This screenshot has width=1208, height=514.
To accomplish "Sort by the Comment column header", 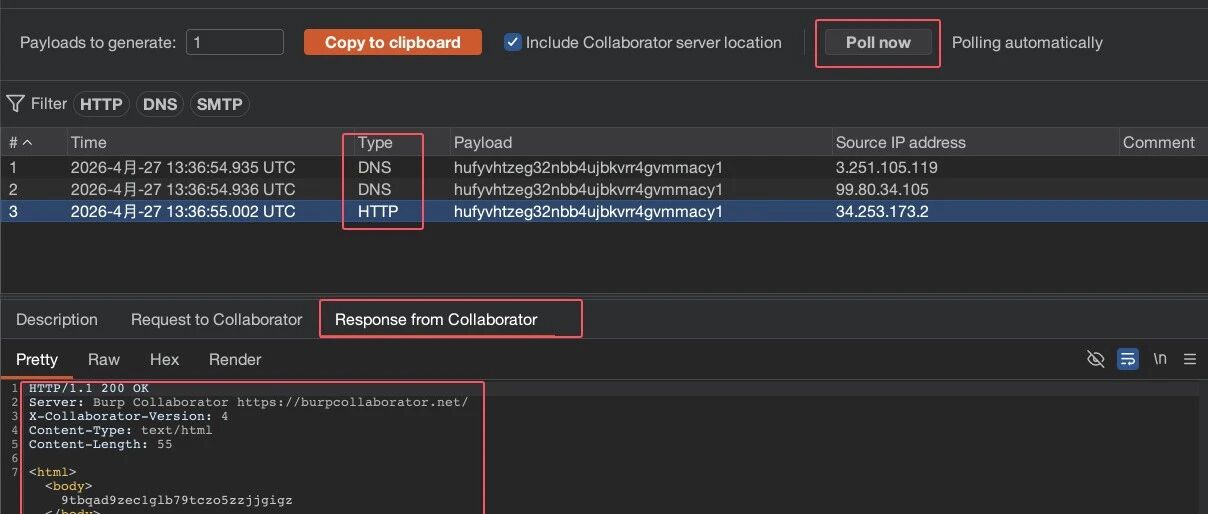I will click(1163, 142).
